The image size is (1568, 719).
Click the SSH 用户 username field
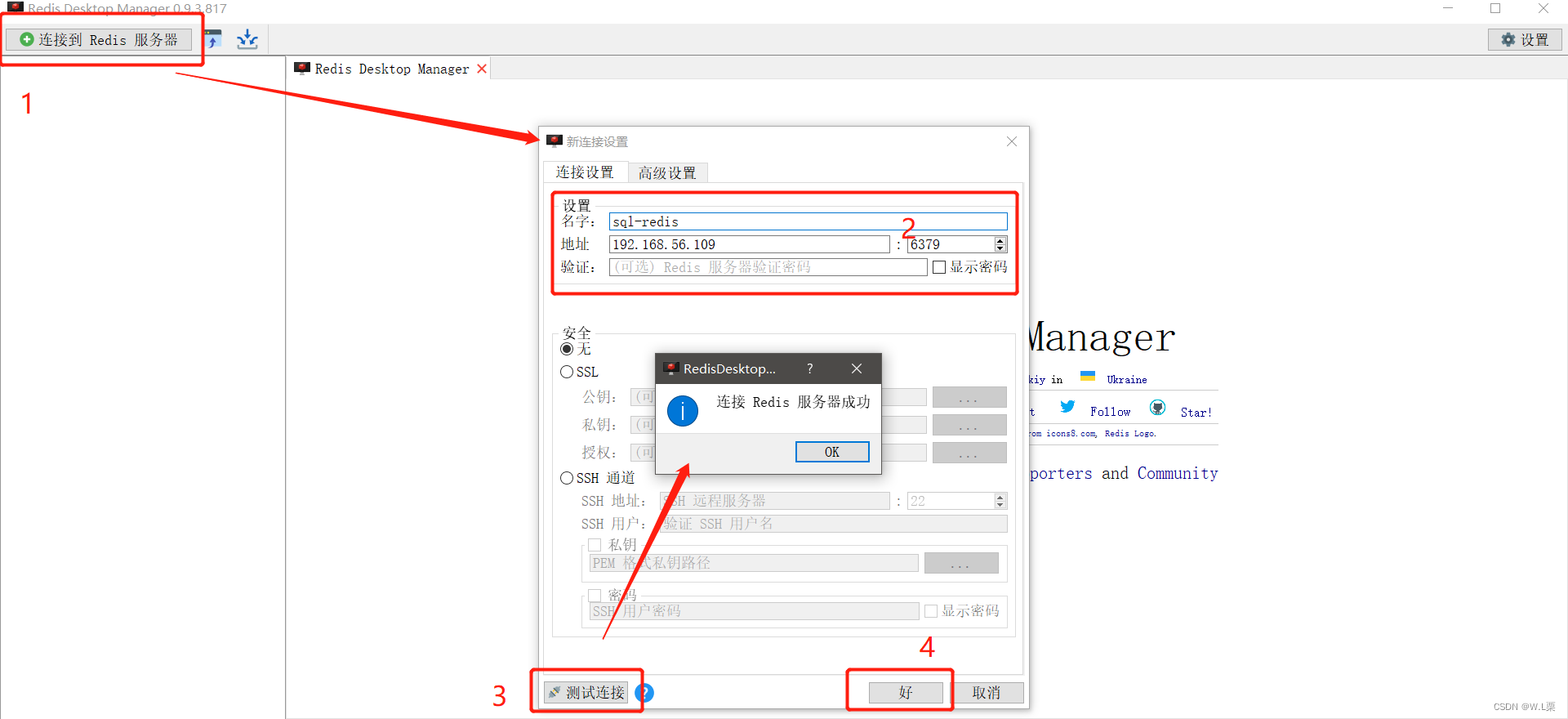click(x=833, y=524)
